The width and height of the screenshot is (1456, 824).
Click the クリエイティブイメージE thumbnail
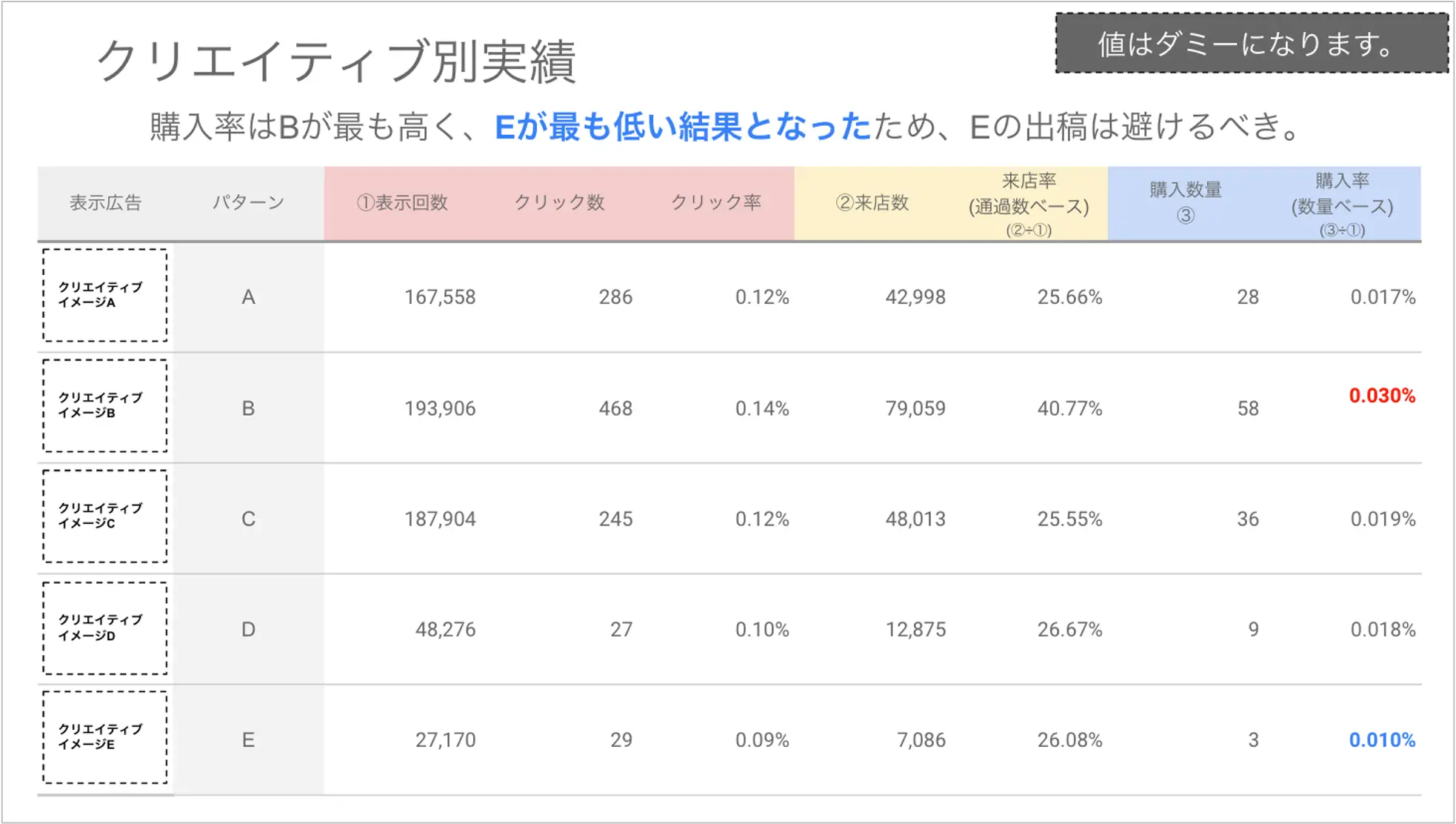[104, 737]
